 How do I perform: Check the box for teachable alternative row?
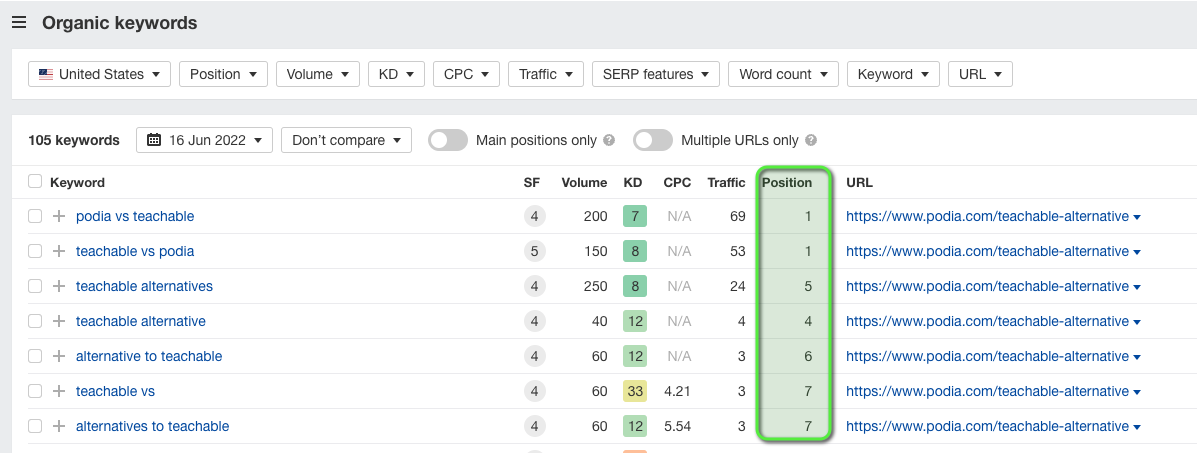point(34,322)
